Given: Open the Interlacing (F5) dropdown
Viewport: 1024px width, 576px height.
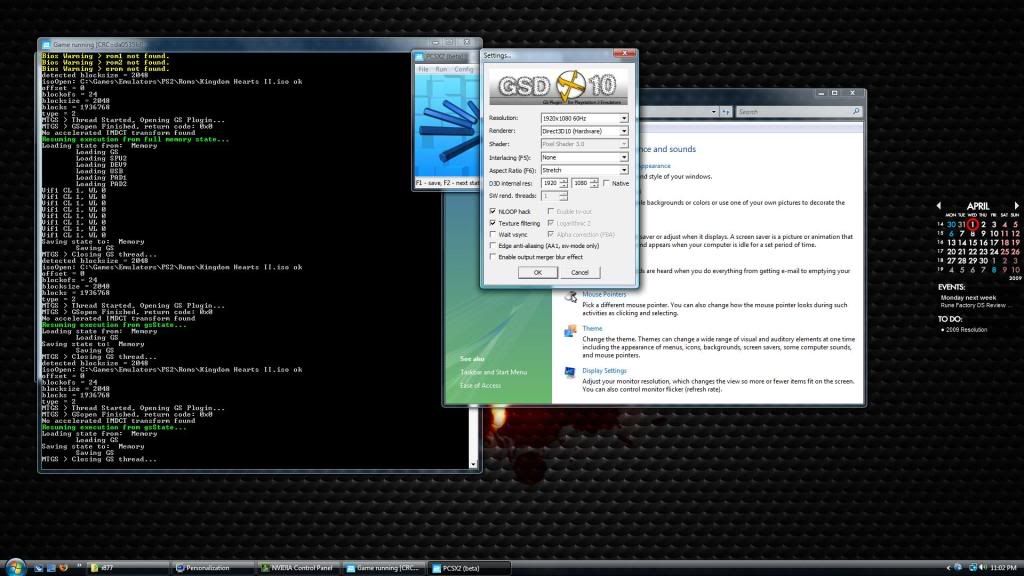Looking at the screenshot, I should pyautogui.click(x=624, y=157).
